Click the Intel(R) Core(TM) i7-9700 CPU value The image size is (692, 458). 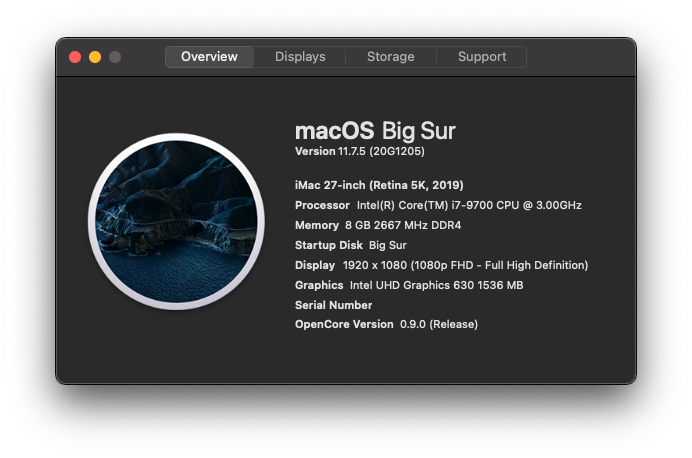(x=469, y=205)
